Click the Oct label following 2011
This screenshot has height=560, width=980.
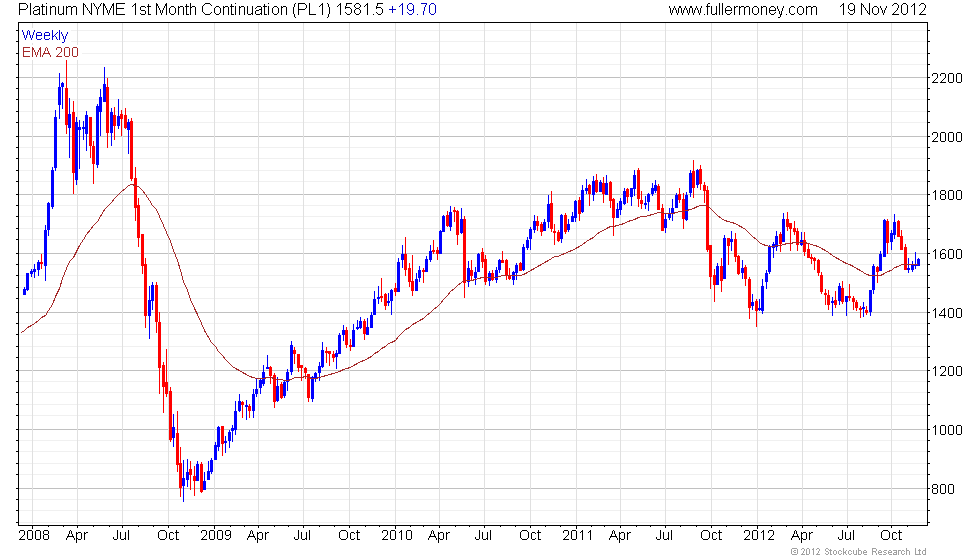click(711, 535)
